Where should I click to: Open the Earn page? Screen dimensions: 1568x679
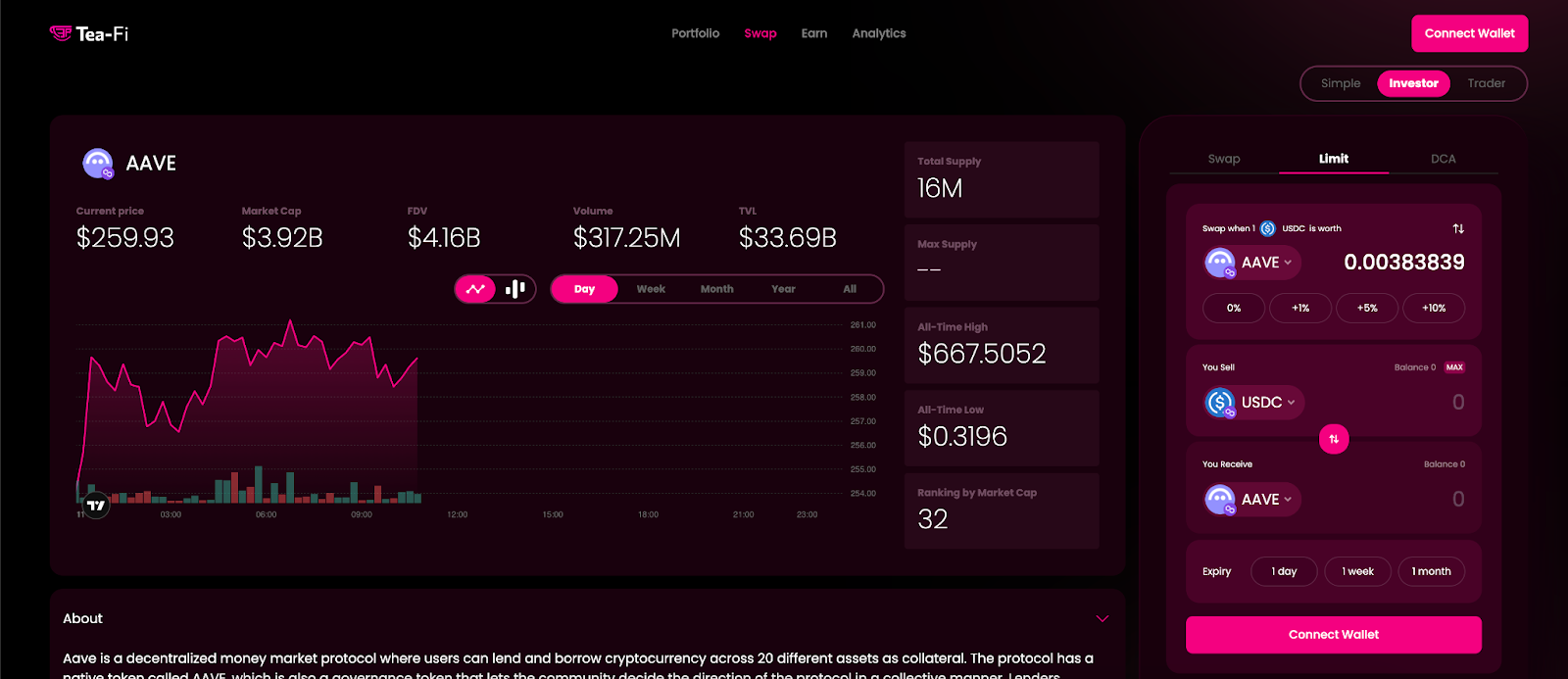814,33
